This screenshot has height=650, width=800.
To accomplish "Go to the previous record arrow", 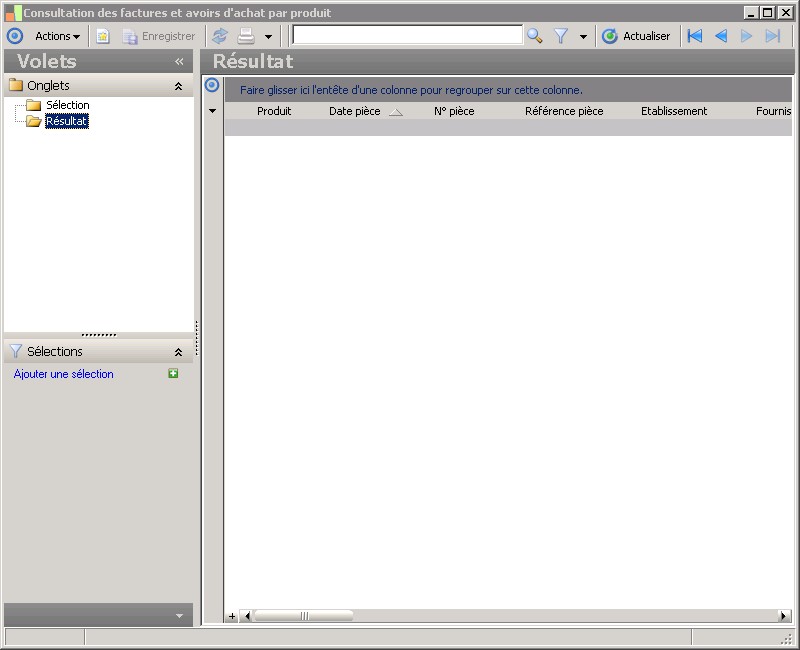I will [721, 36].
